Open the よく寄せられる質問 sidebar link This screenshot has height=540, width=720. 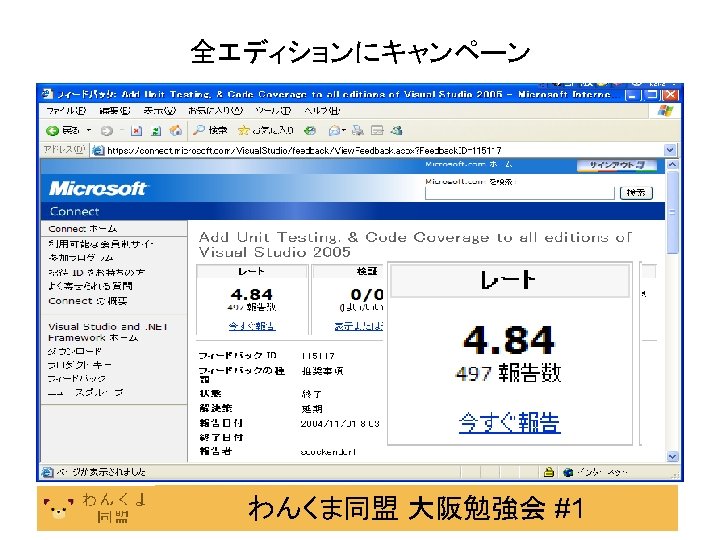pyautogui.click(x=90, y=286)
